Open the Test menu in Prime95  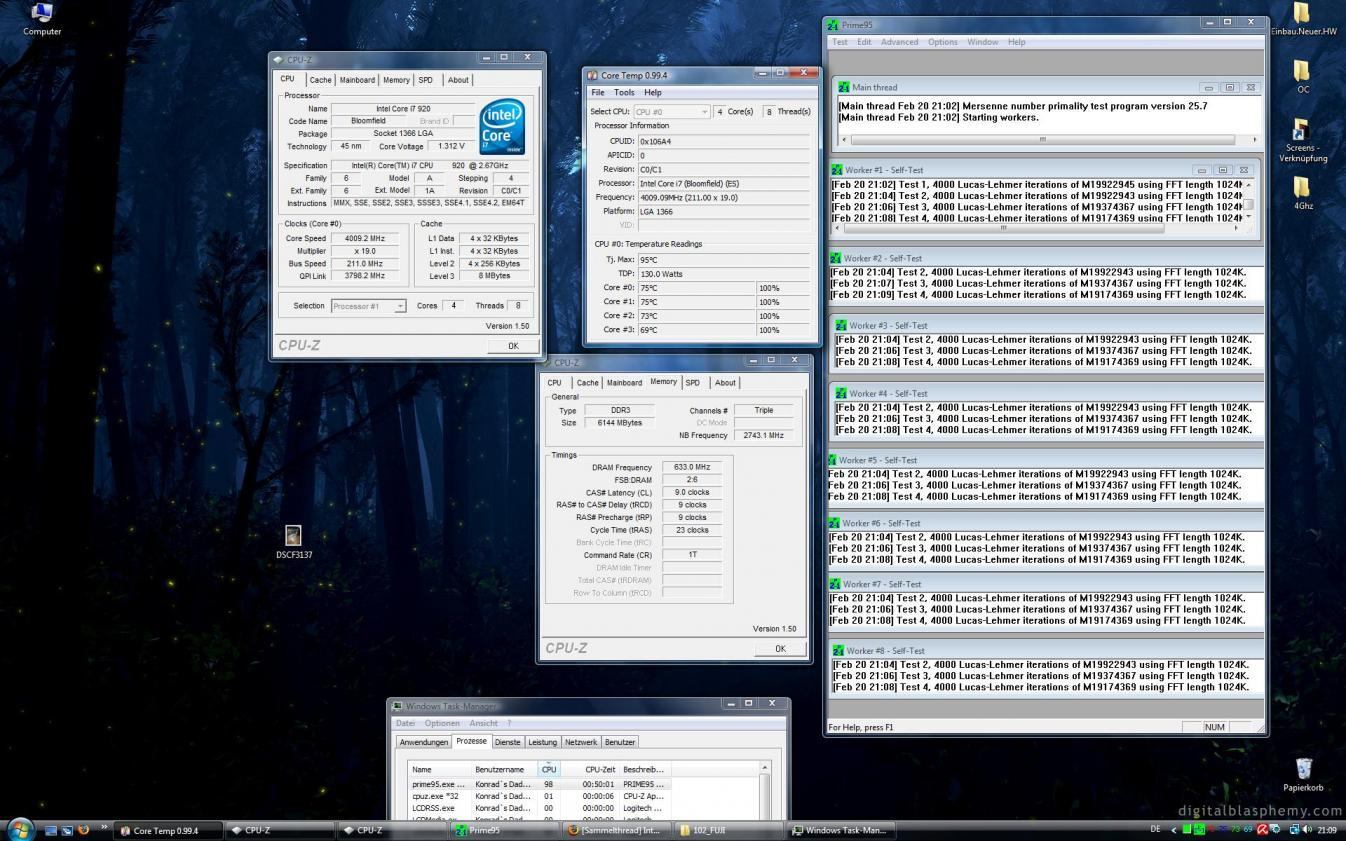(x=840, y=42)
